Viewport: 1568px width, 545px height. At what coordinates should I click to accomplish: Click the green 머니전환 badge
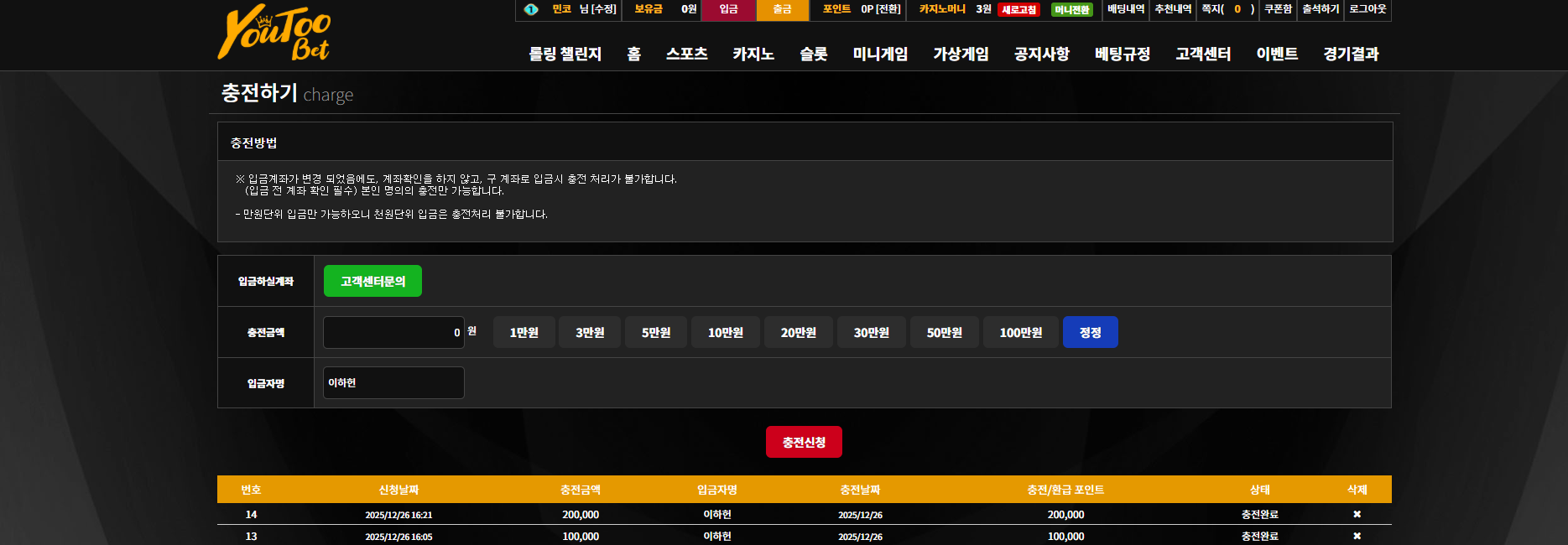pyautogui.click(x=1072, y=10)
